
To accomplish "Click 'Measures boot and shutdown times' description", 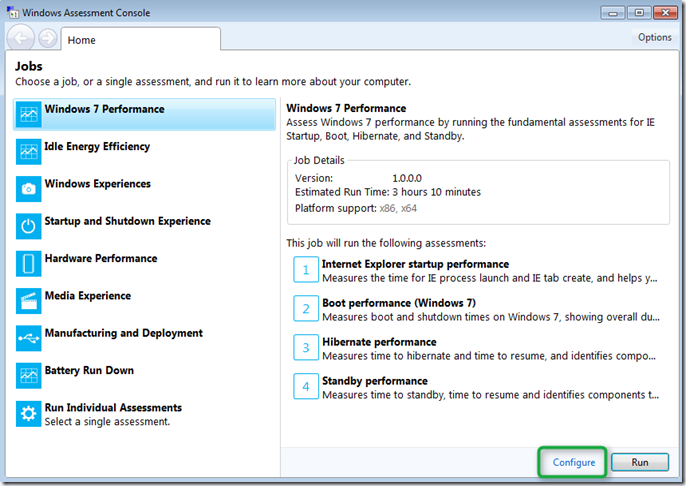I will (491, 317).
